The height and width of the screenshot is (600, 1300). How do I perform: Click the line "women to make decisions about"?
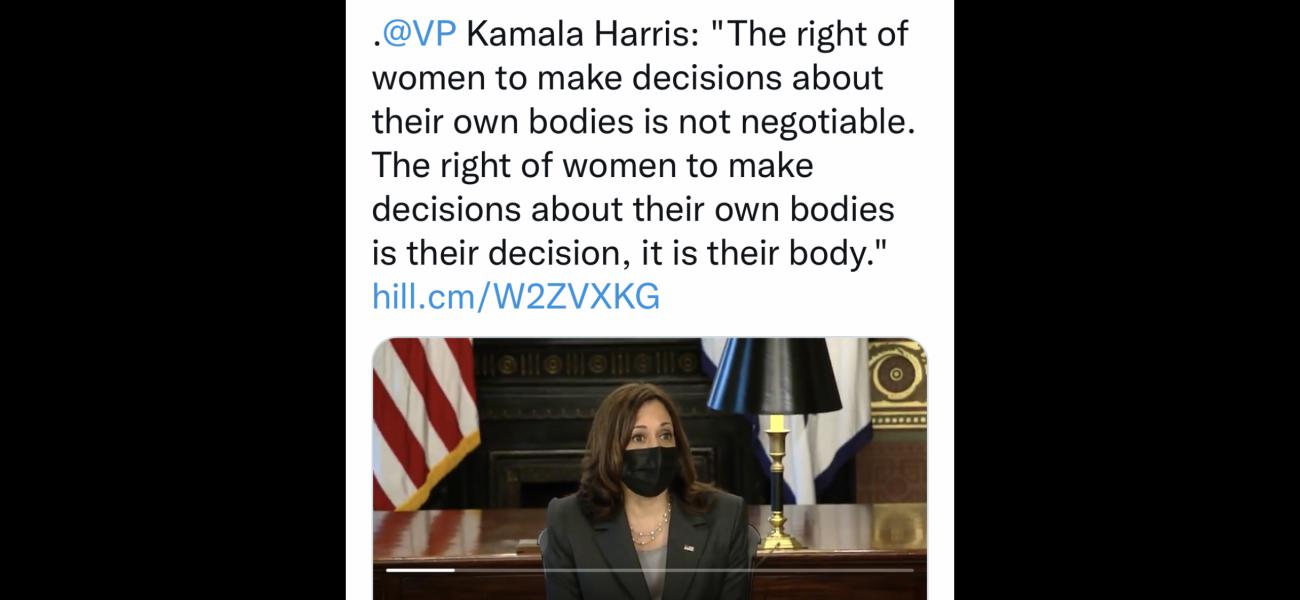627,77
